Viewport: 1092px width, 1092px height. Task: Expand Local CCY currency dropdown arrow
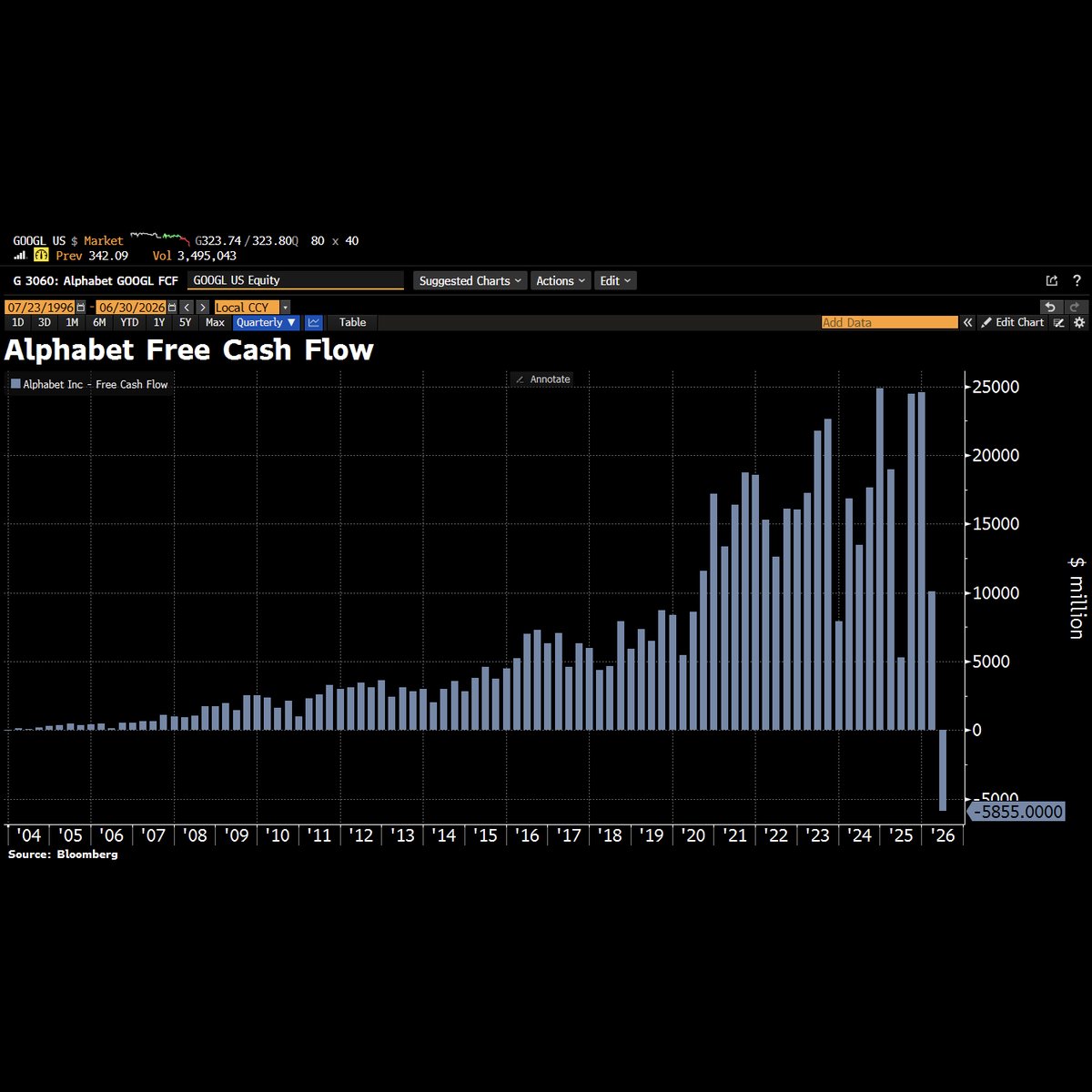285,308
